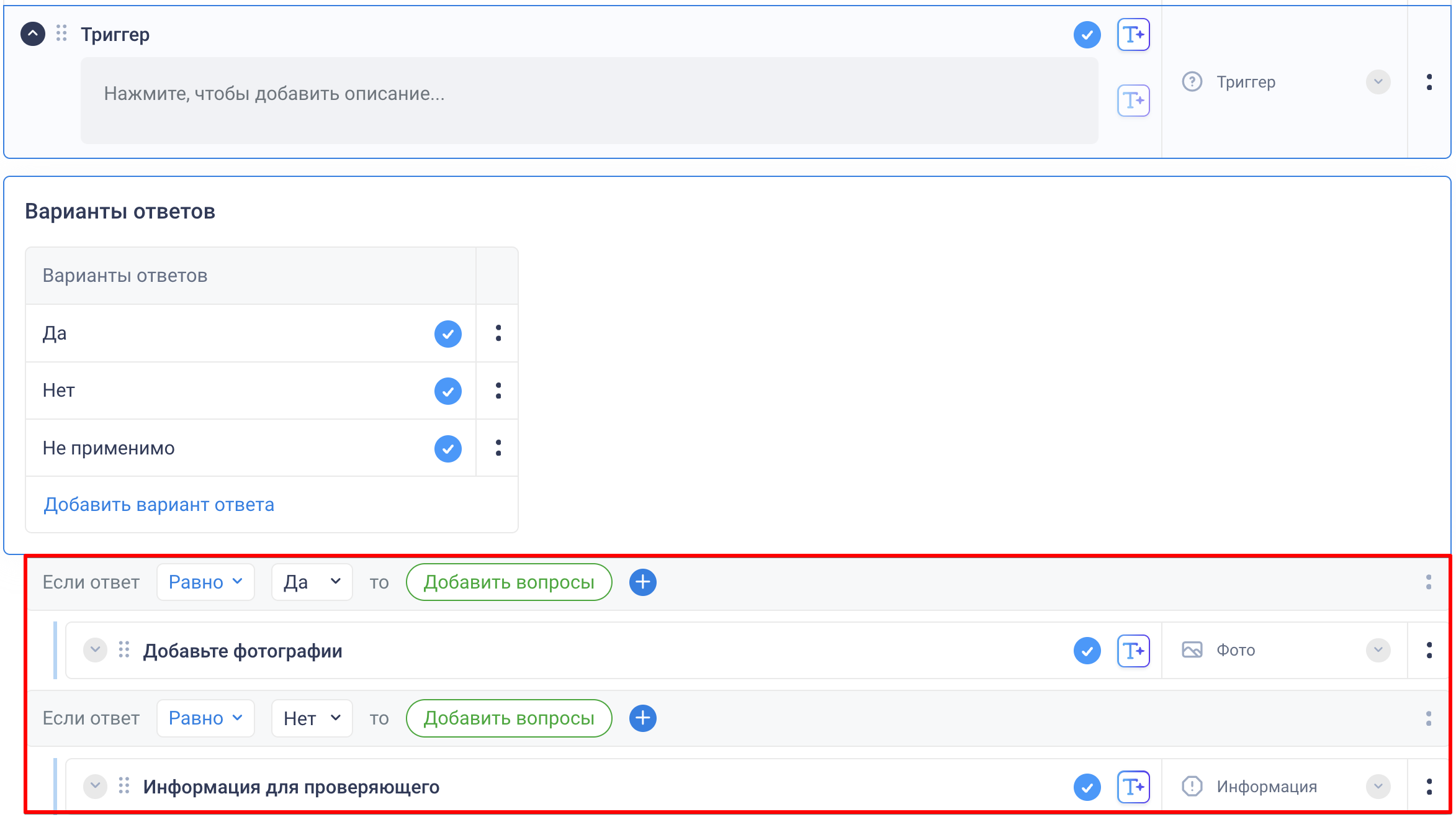This screenshot has width=1456, height=822.
Task: Toggle checkmark on Триггер question header
Action: click(1087, 35)
